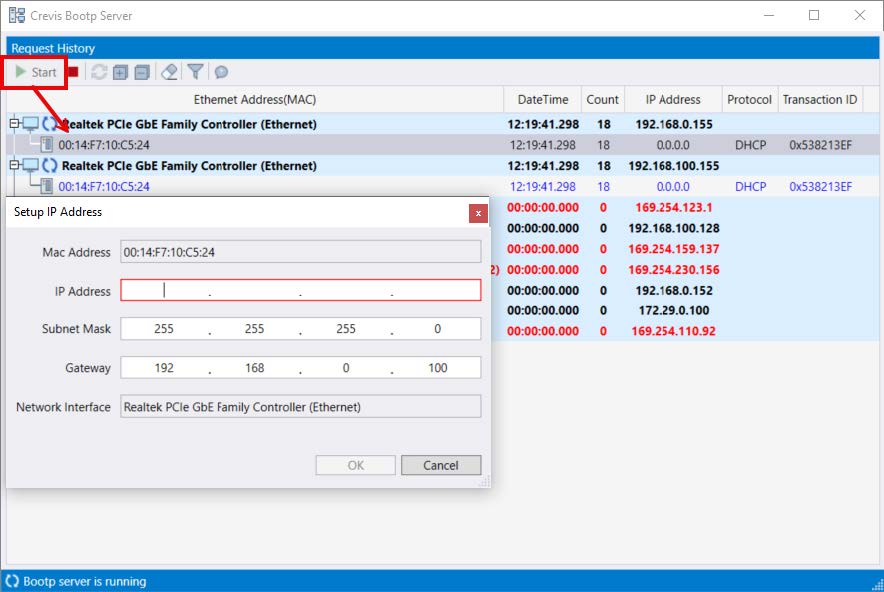
Task: Select the red IP address 169.254.110.92
Action: pos(673,332)
